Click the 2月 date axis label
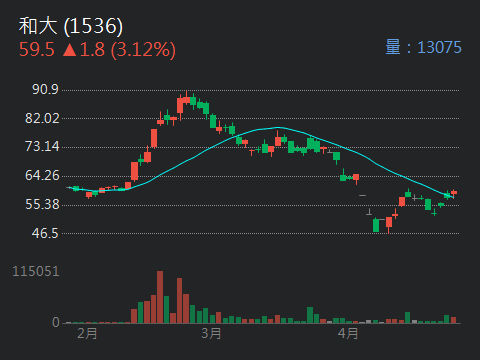 pos(87,333)
